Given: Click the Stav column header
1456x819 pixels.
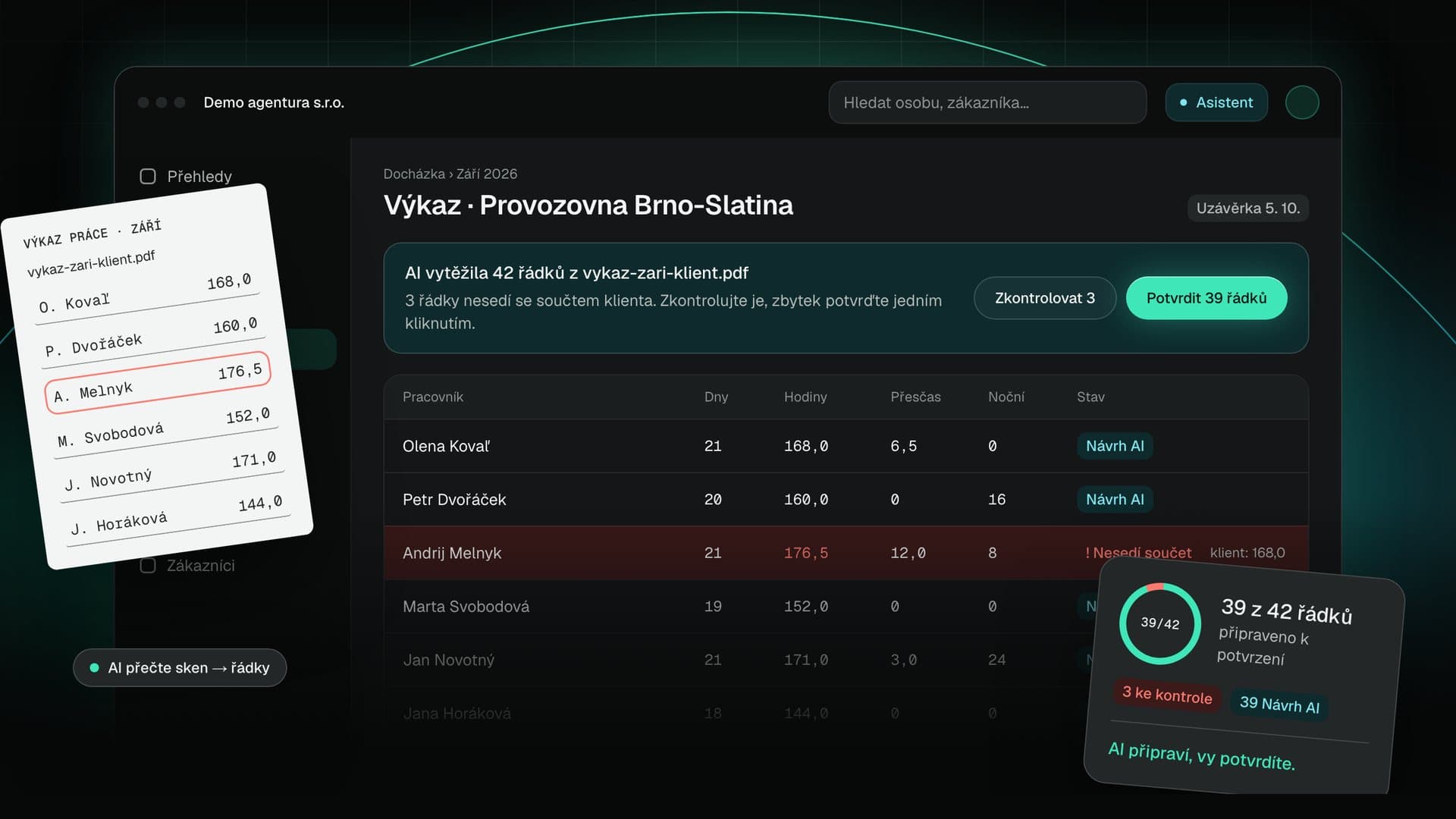Looking at the screenshot, I should coord(1090,397).
